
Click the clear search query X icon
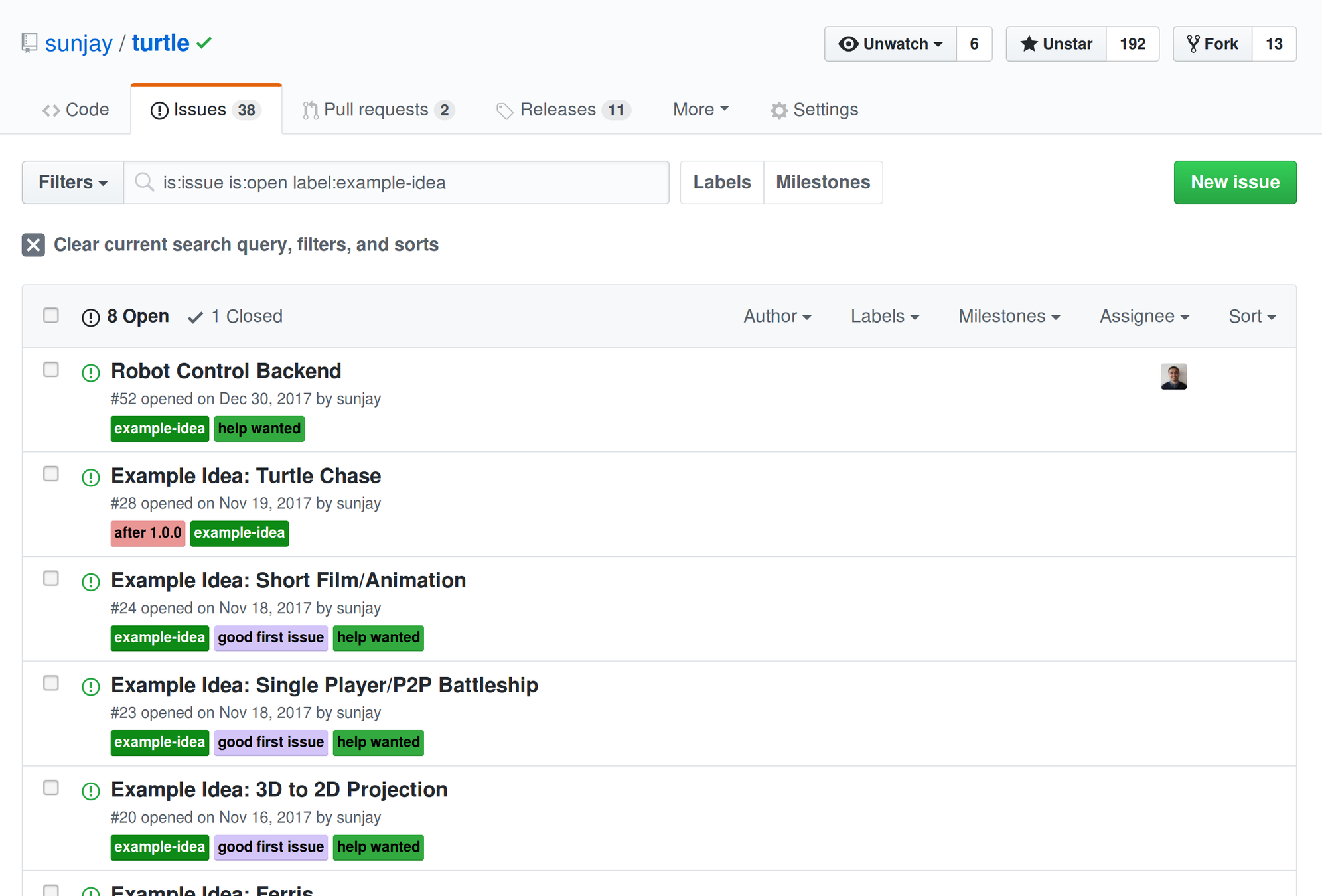[x=33, y=245]
